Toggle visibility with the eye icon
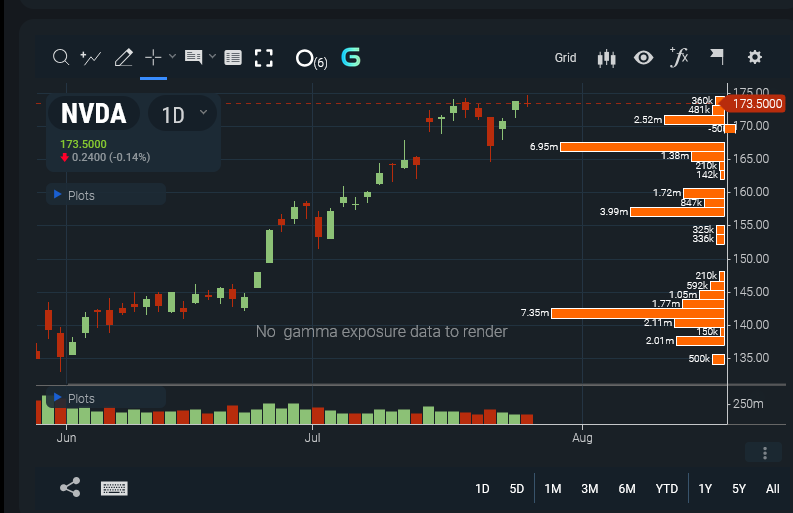This screenshot has width=793, height=513. coord(643,58)
